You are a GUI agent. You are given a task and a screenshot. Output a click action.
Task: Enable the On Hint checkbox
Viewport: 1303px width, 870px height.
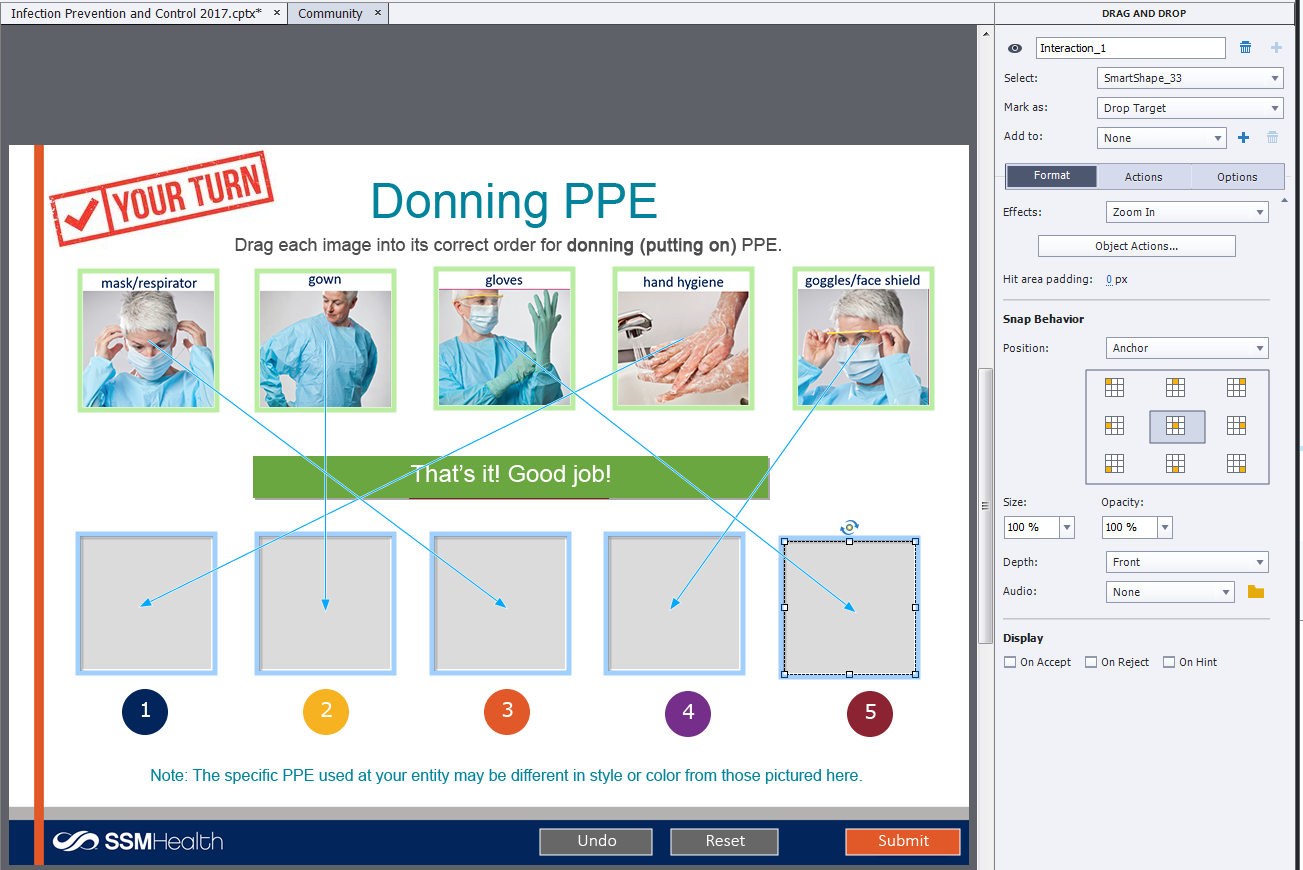pyautogui.click(x=1169, y=662)
